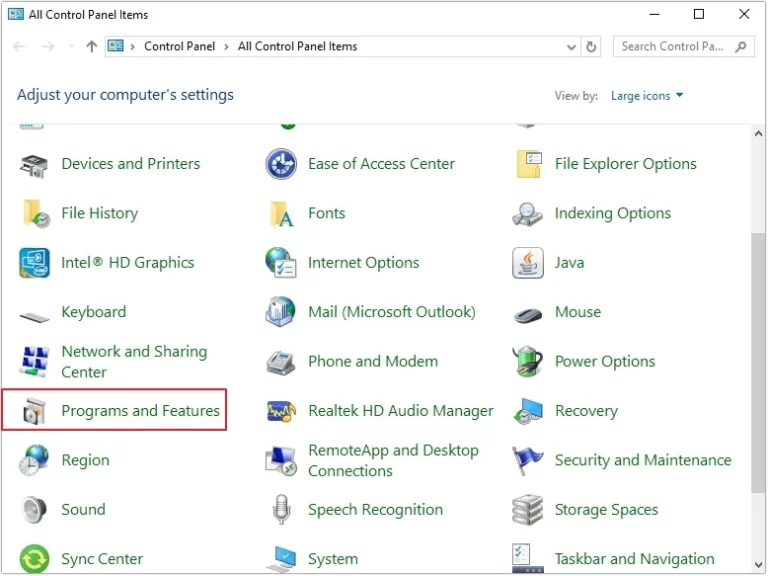
Task: Click the Keyboard icon
Action: [34, 317]
